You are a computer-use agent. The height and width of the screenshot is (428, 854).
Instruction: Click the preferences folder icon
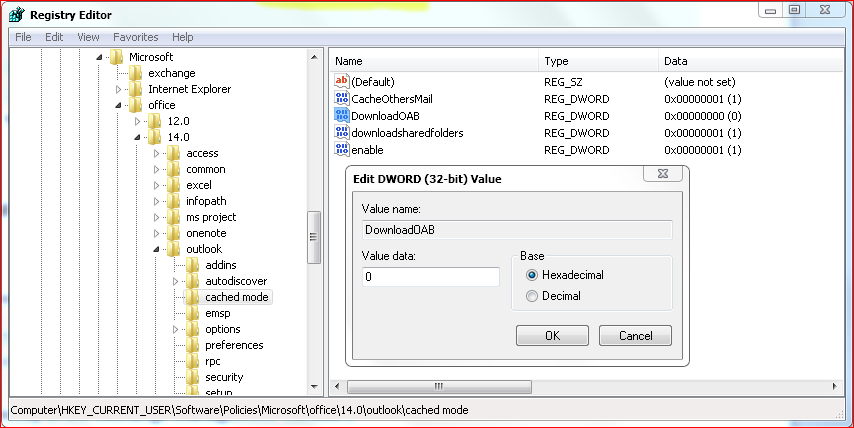[193, 345]
